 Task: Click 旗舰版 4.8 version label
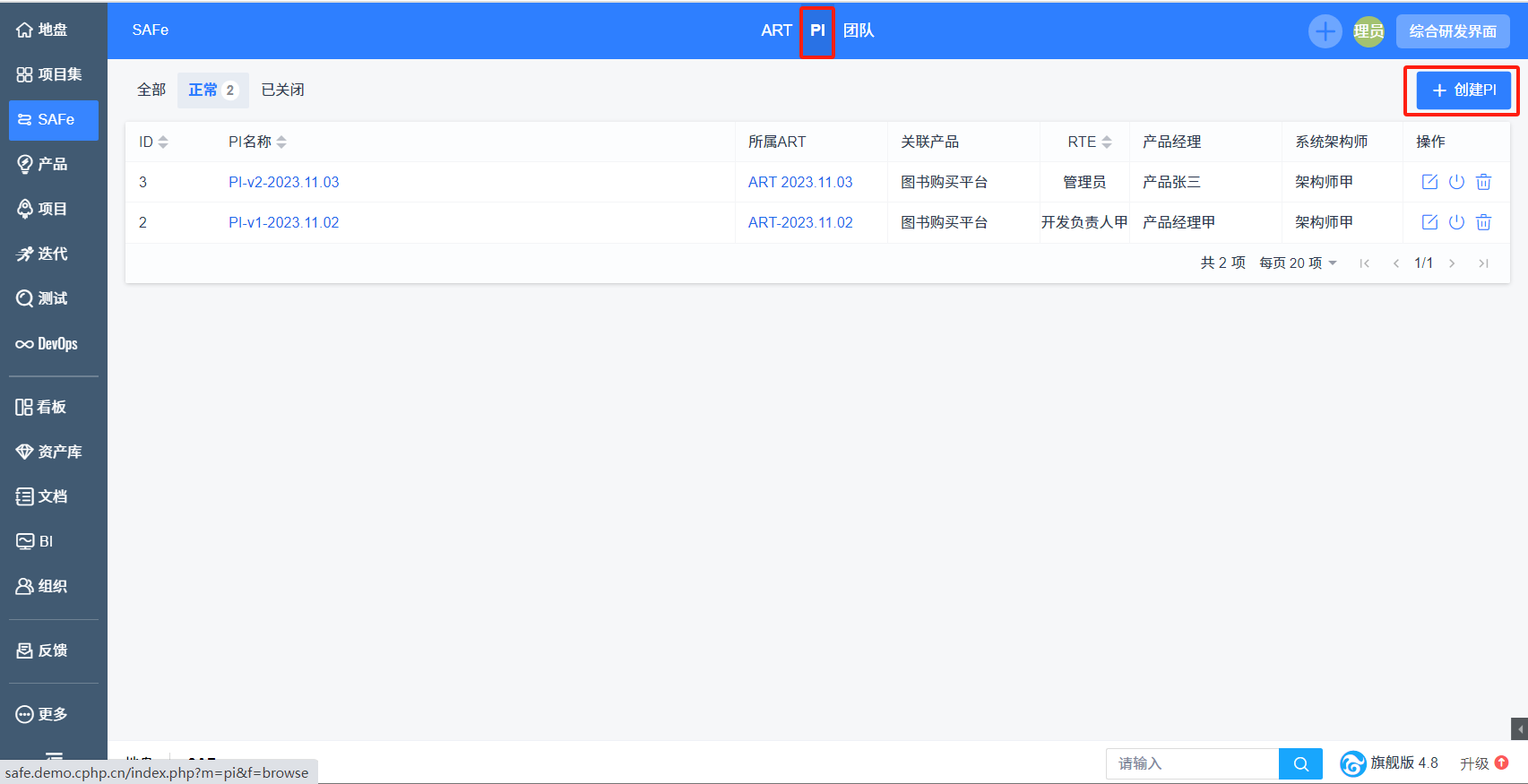click(x=1403, y=762)
